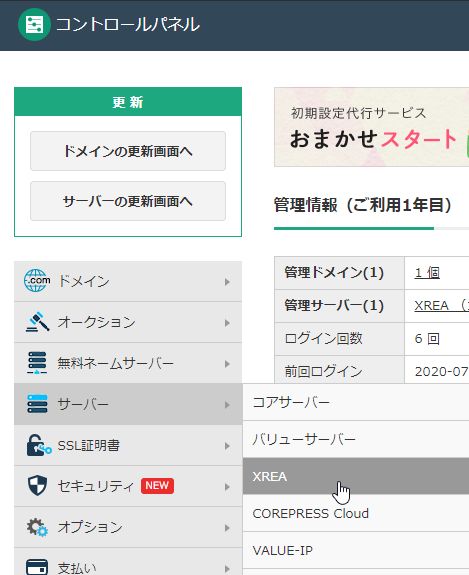Image resolution: width=469 pixels, height=575 pixels.
Task: Expand the オプション menu arrow
Action: [227, 528]
